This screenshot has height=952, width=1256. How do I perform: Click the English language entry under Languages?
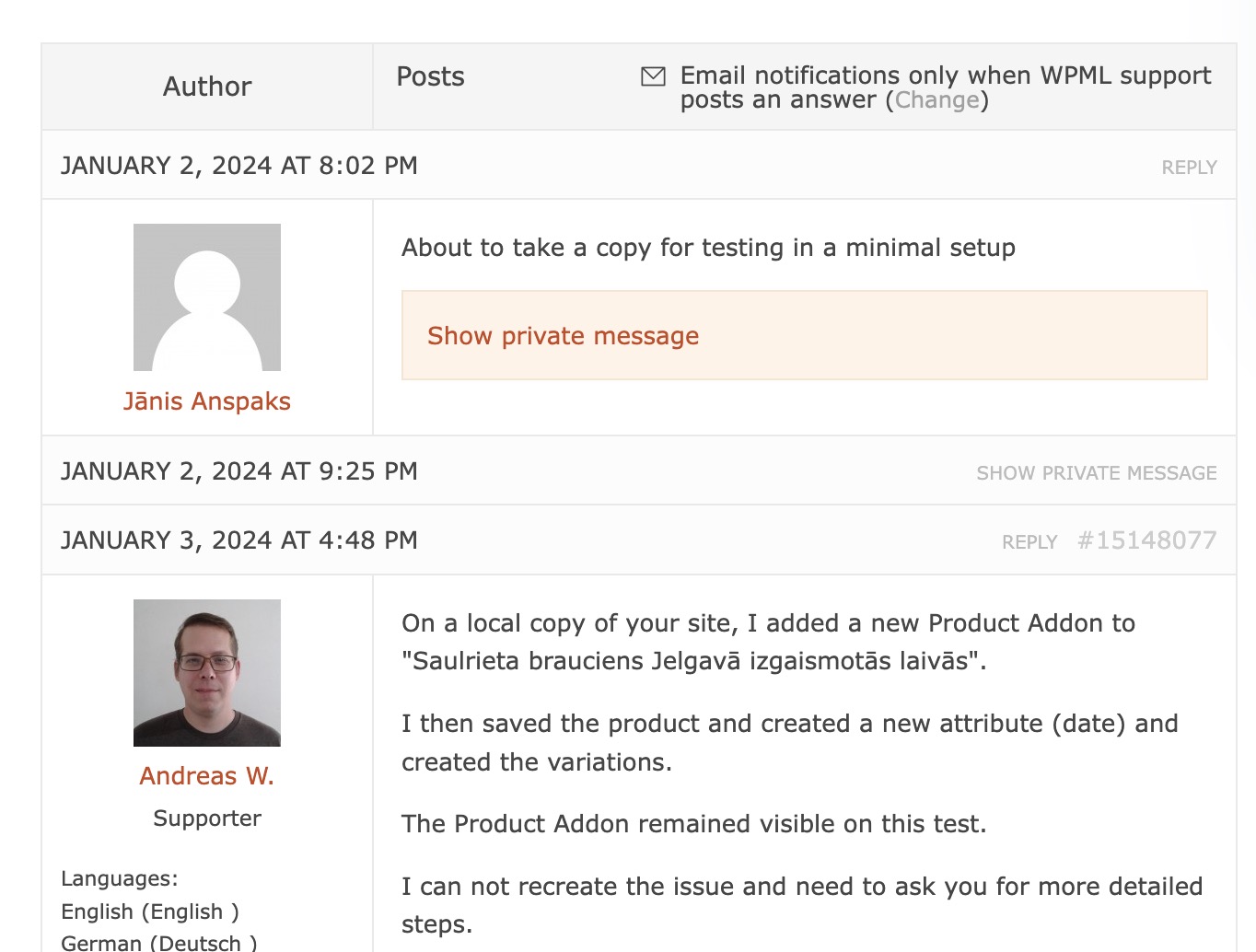tap(150, 911)
